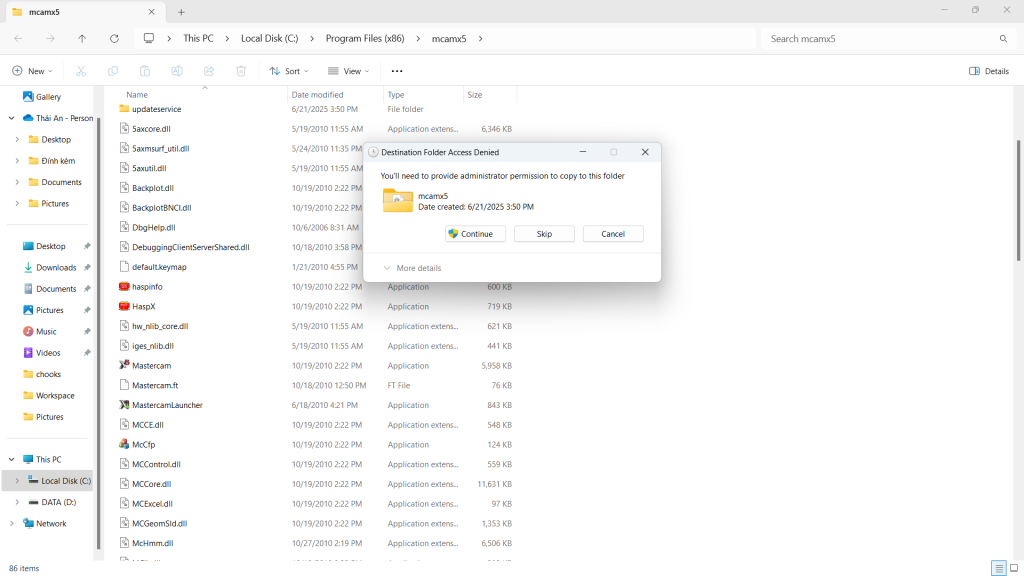Image resolution: width=1024 pixels, height=576 pixels.
Task: Click the Cut toolbar icon
Action: coord(81,71)
